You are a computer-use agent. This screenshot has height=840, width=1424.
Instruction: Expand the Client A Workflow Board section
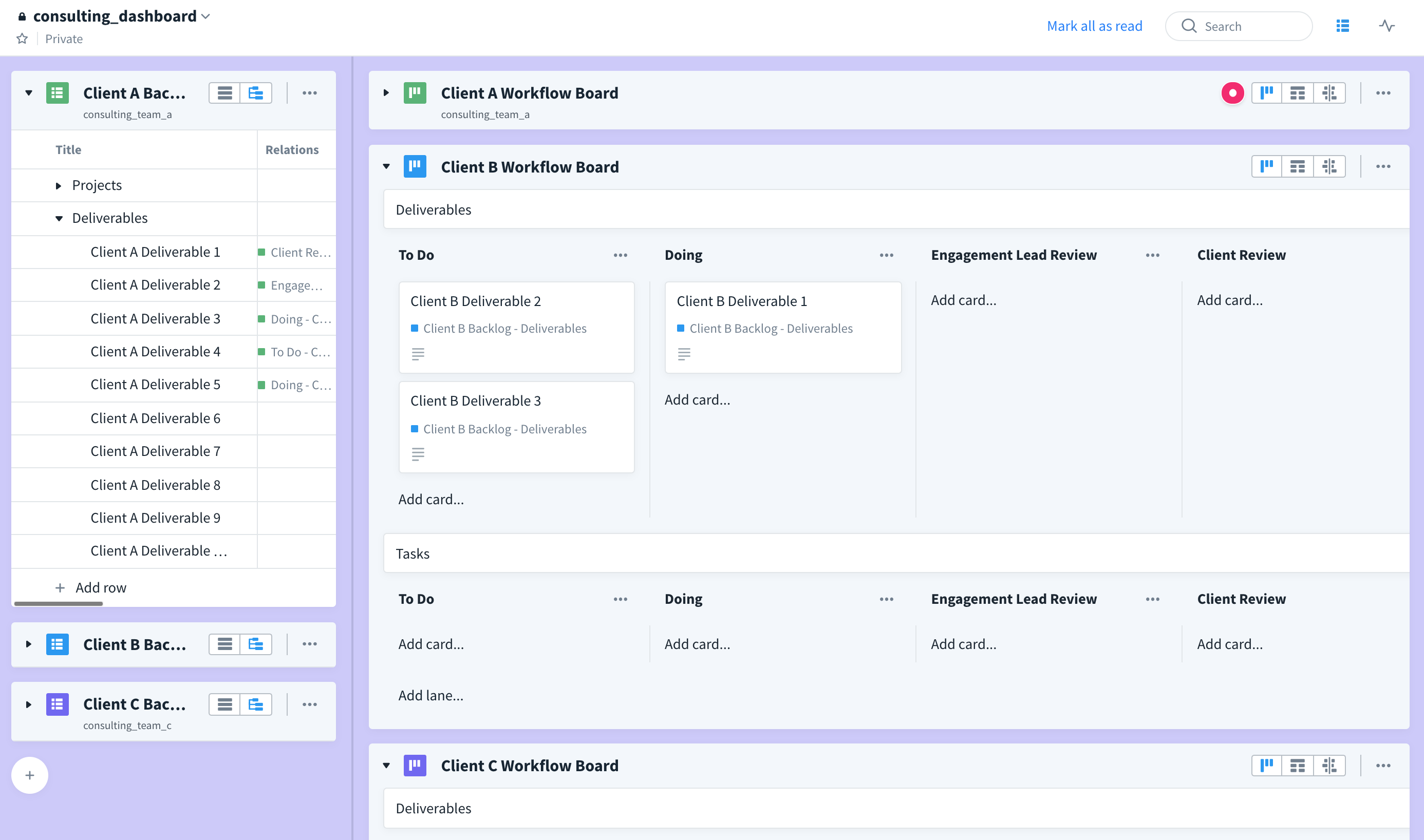point(387,92)
